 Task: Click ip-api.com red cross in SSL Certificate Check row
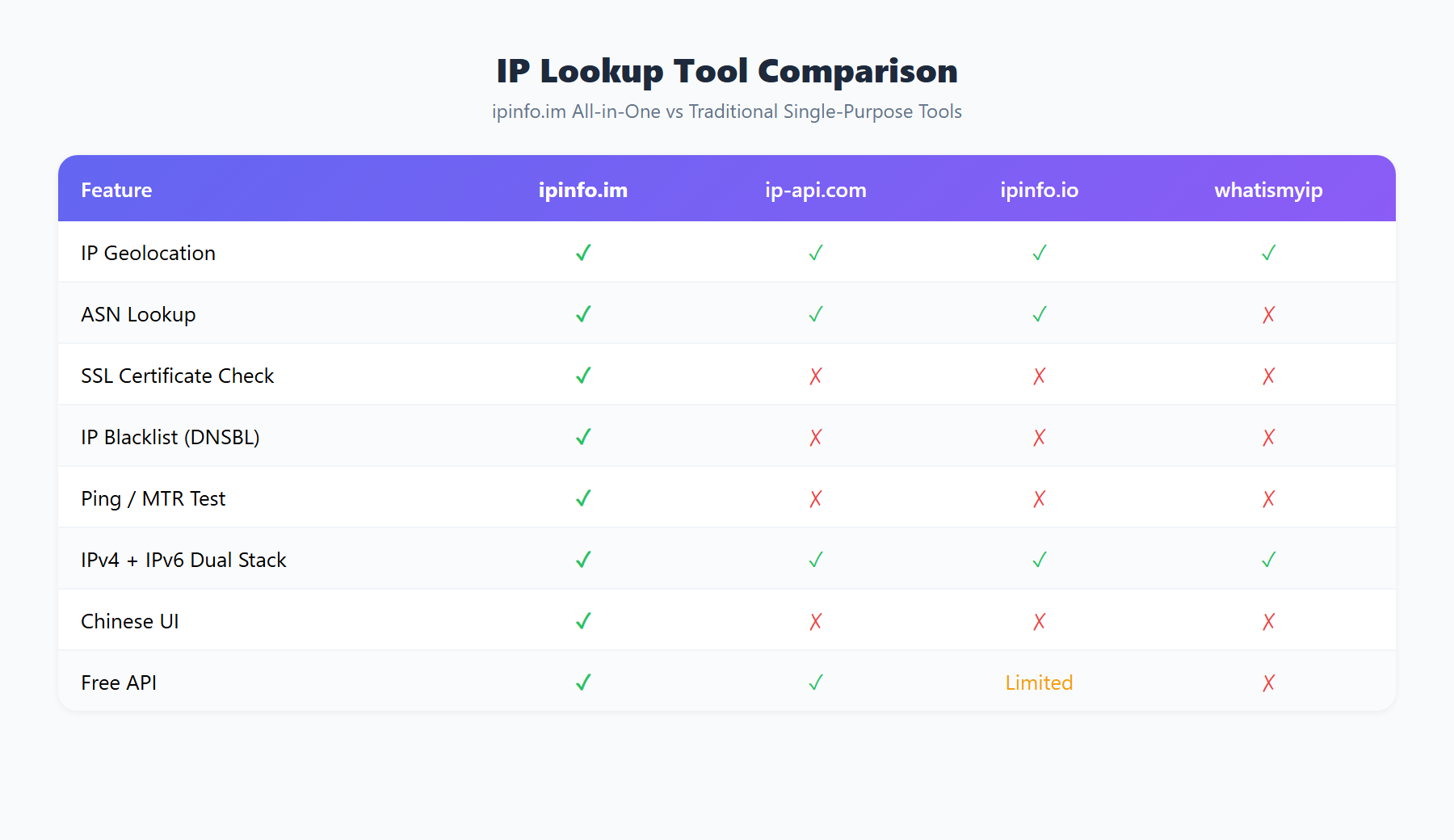tap(816, 376)
